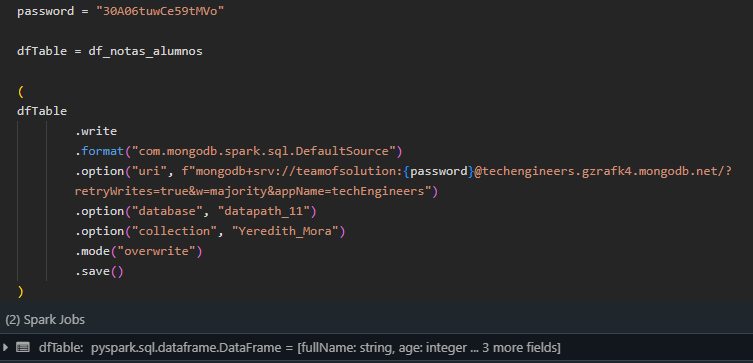Expand the dfTable DataFrame schema arrow

(x=6, y=347)
